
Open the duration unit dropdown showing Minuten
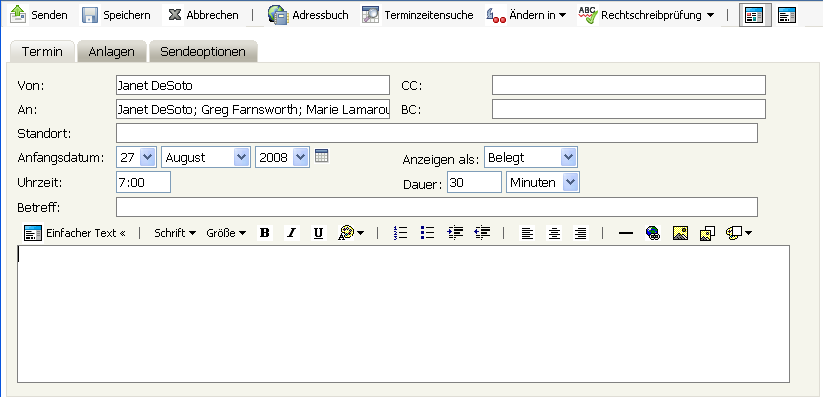coord(543,182)
